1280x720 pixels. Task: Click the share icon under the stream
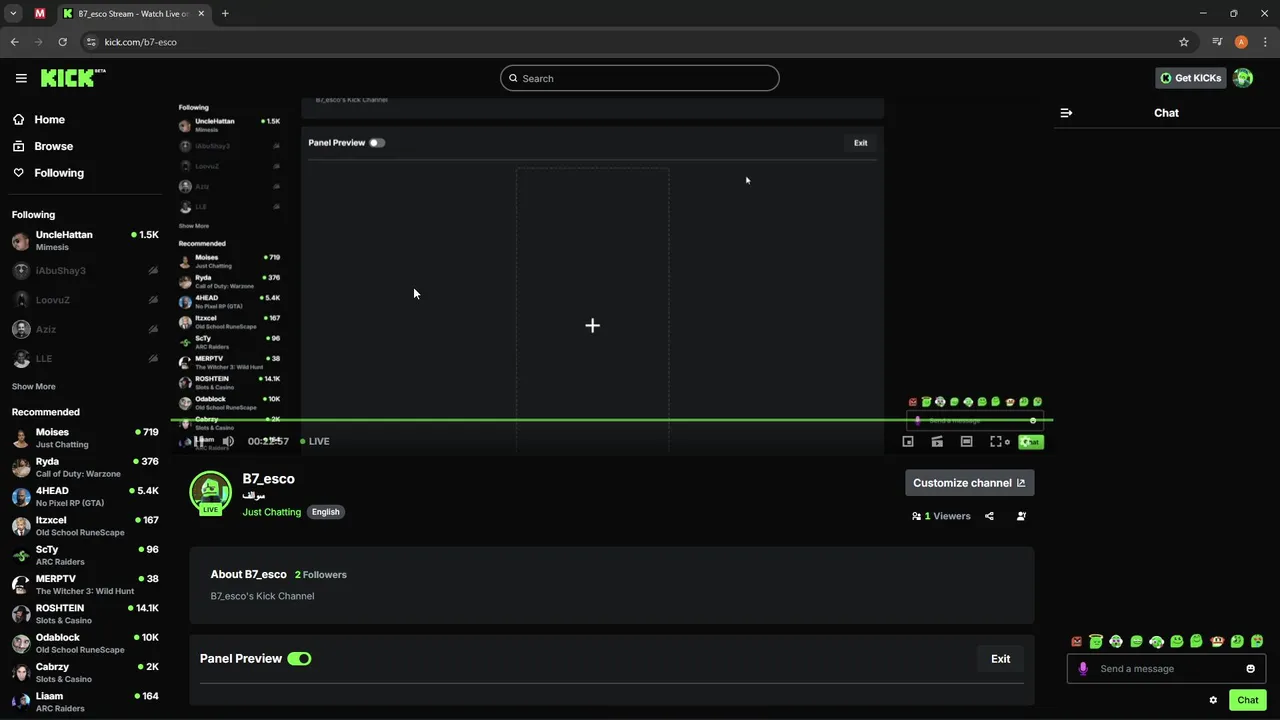coord(989,516)
